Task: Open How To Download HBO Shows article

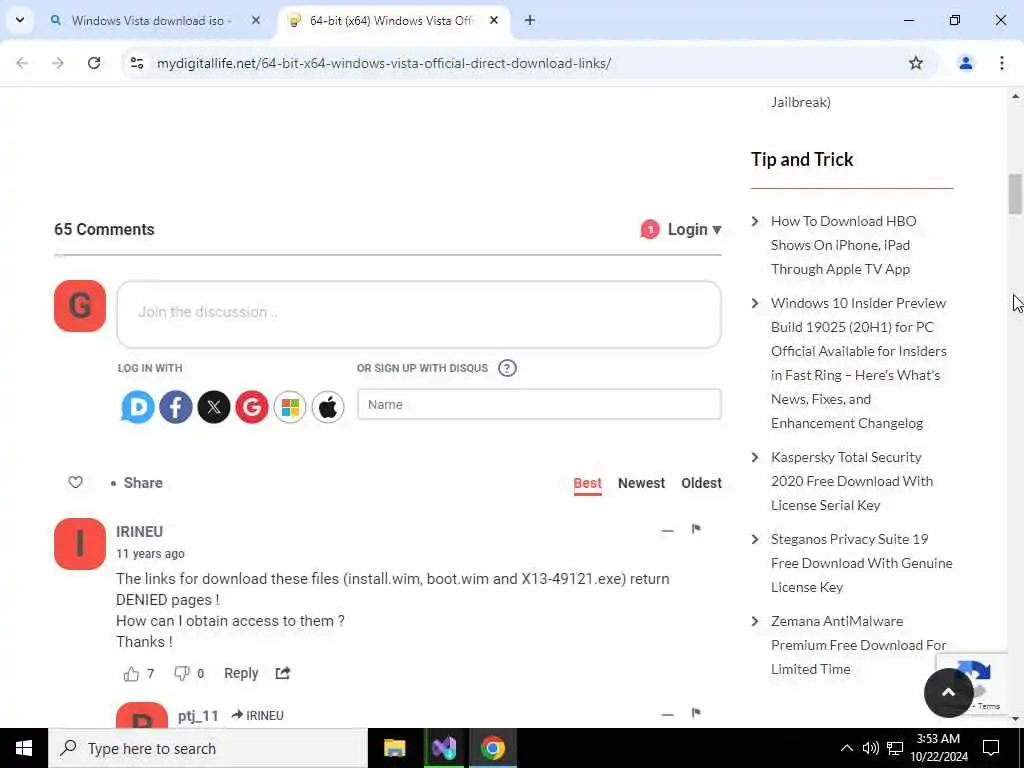Action: tap(844, 245)
